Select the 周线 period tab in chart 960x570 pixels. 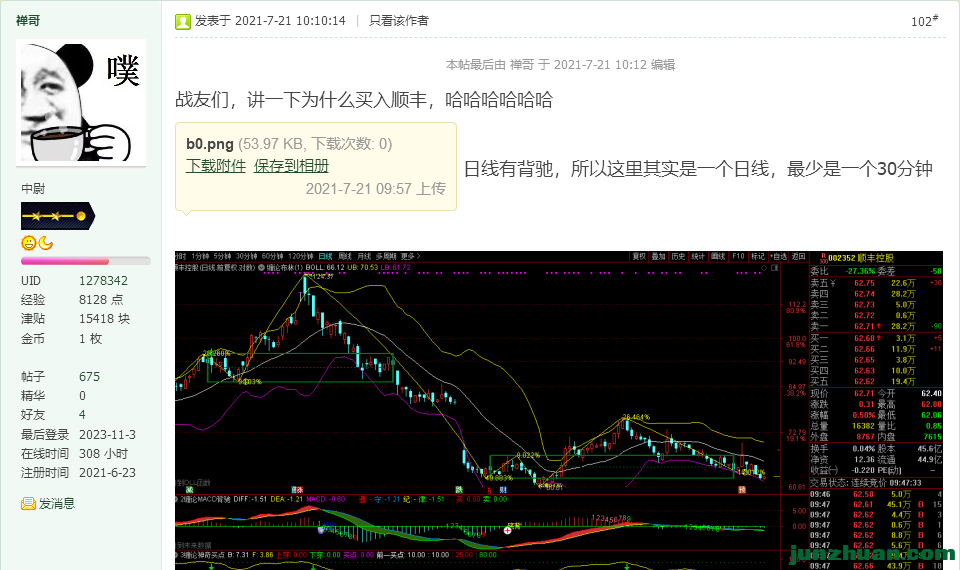pos(345,256)
